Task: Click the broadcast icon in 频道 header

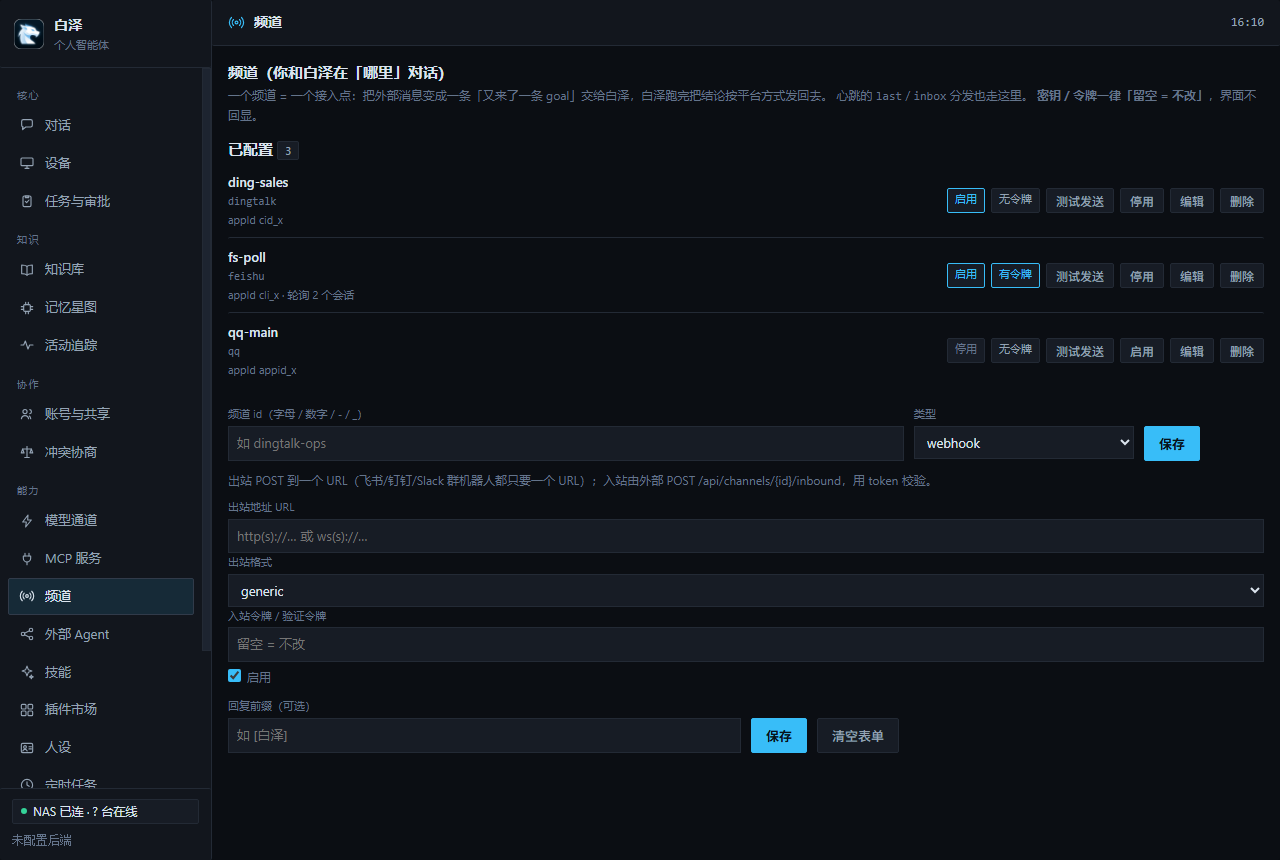Action: (x=236, y=22)
